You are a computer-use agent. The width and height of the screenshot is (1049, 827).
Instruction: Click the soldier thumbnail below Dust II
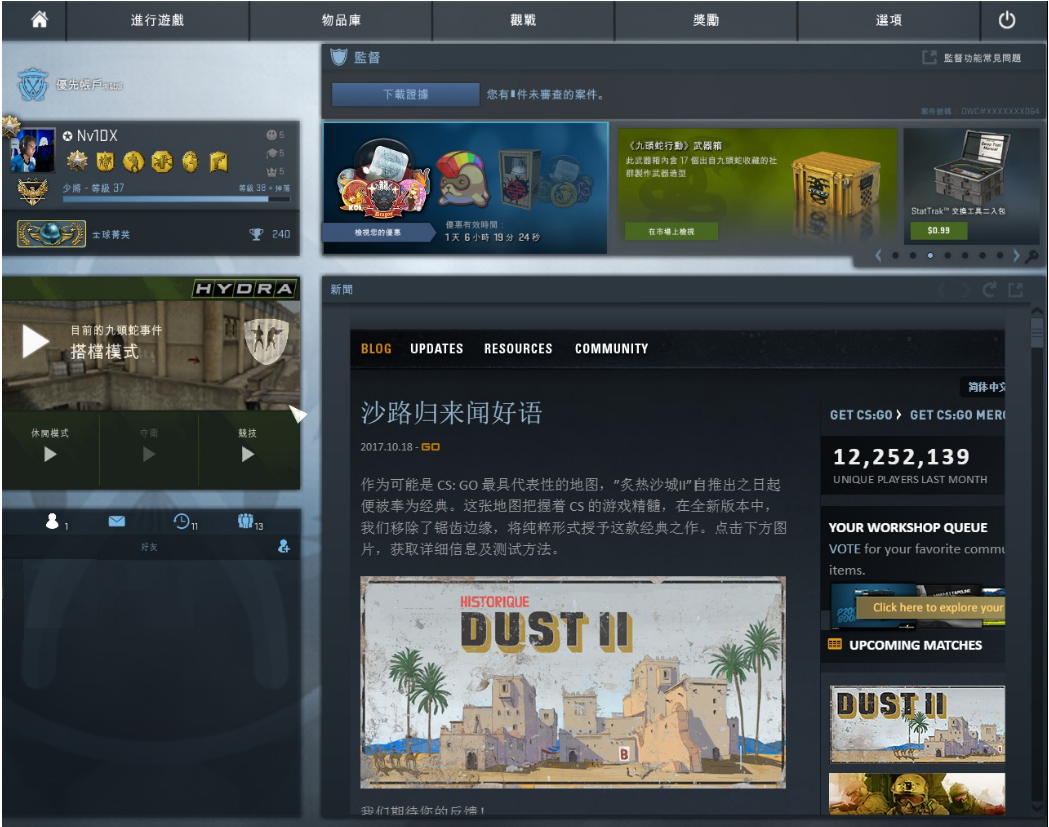pos(917,794)
